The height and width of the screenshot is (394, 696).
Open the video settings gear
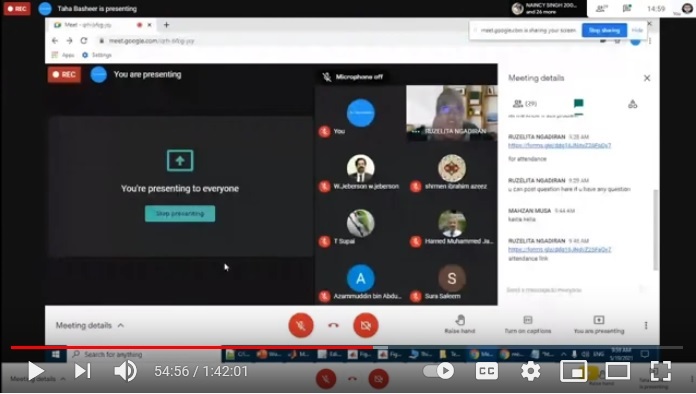[x=530, y=371]
